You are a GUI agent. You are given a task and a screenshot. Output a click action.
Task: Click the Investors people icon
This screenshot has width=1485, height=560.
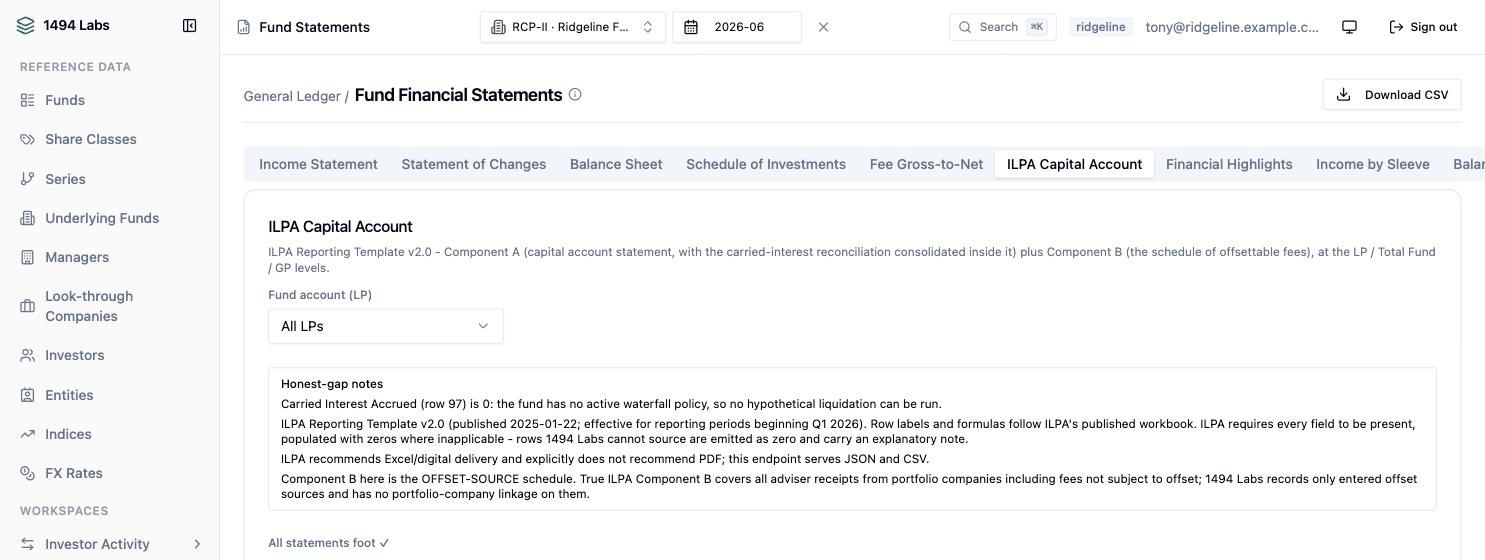point(27,355)
